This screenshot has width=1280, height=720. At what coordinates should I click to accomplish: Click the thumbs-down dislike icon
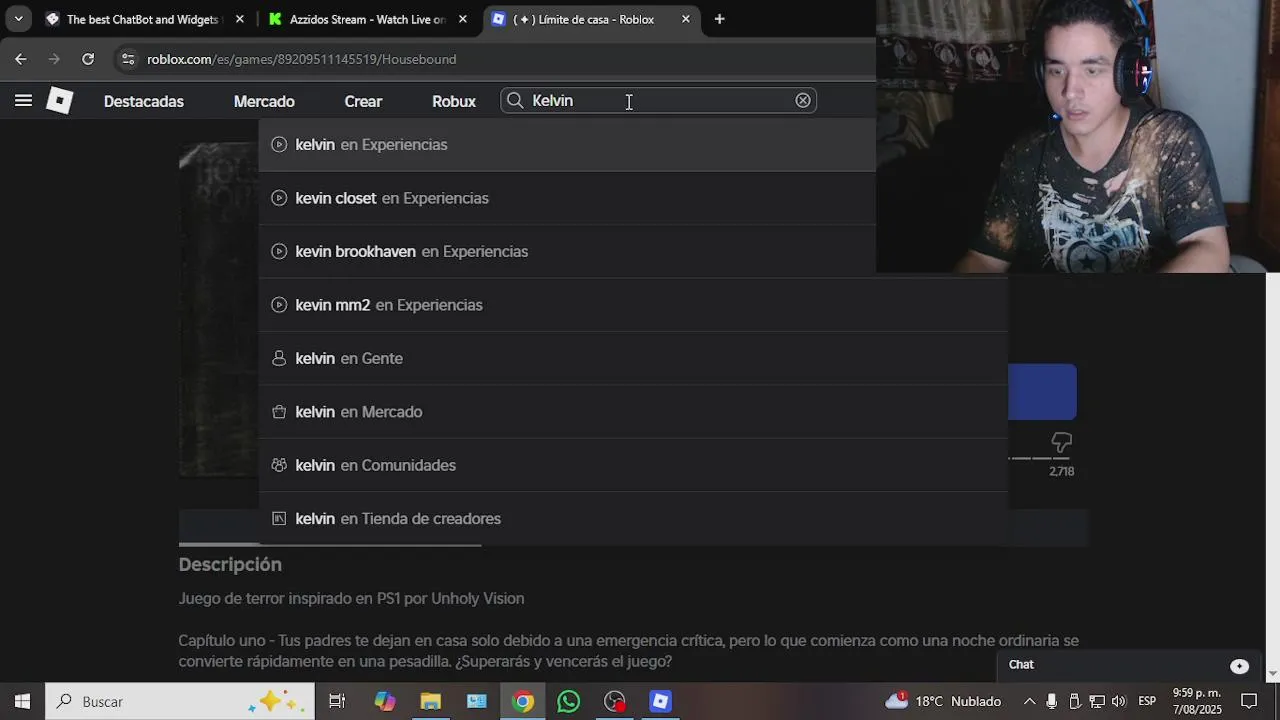coord(1061,442)
